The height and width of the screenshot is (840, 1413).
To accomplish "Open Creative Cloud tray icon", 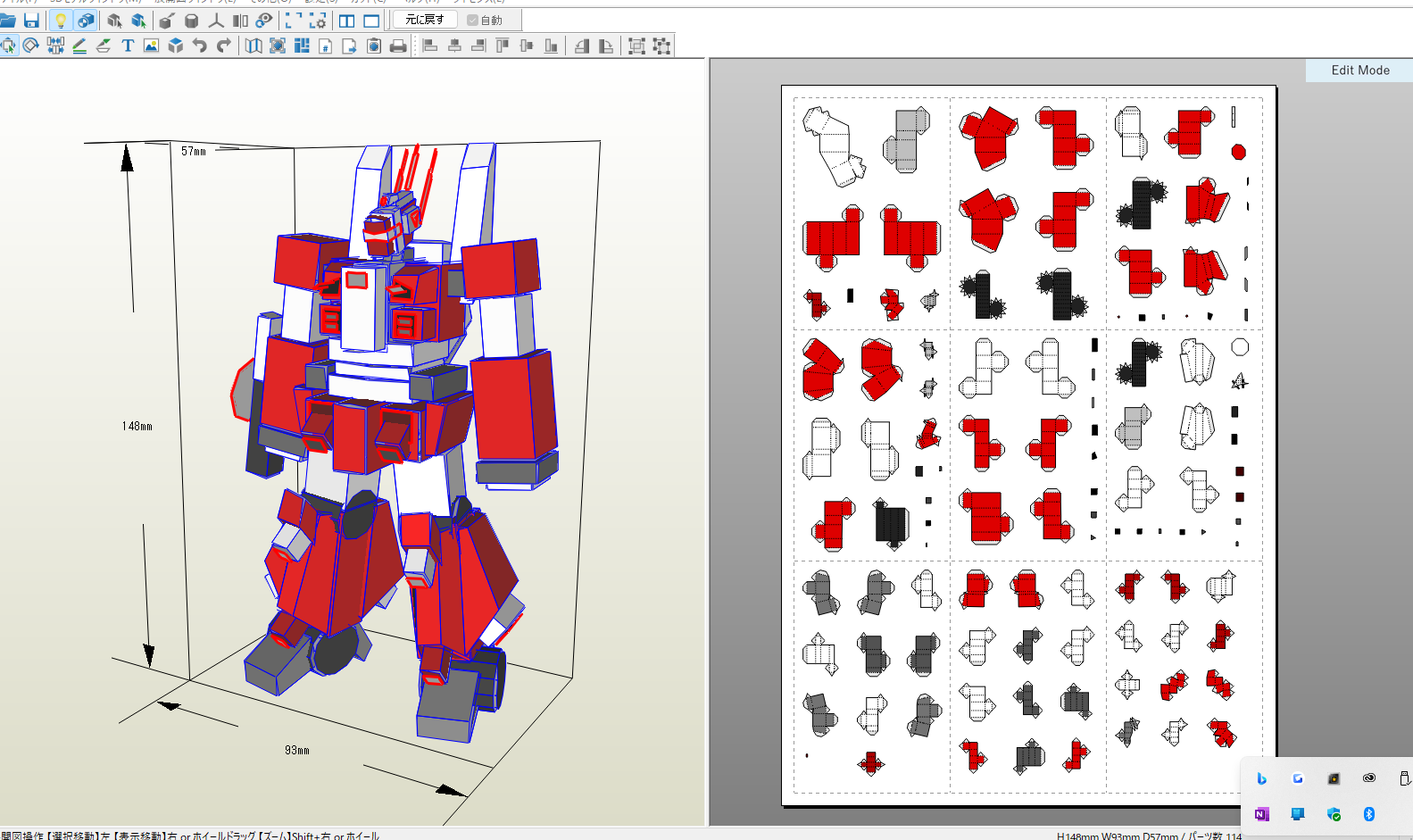I will pos(1369,778).
